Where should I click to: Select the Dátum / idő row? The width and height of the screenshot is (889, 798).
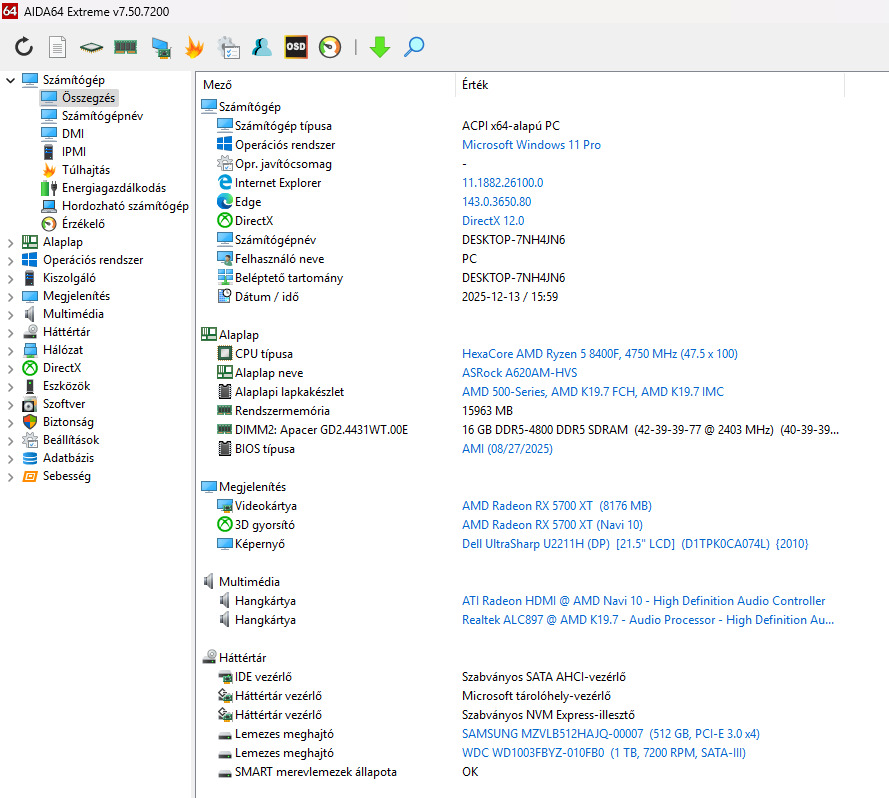(520, 297)
